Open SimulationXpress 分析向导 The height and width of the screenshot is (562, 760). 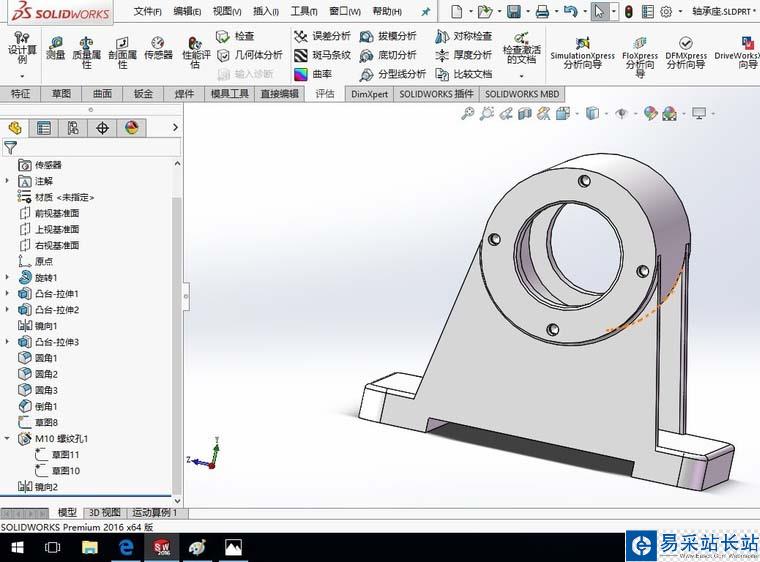582,48
